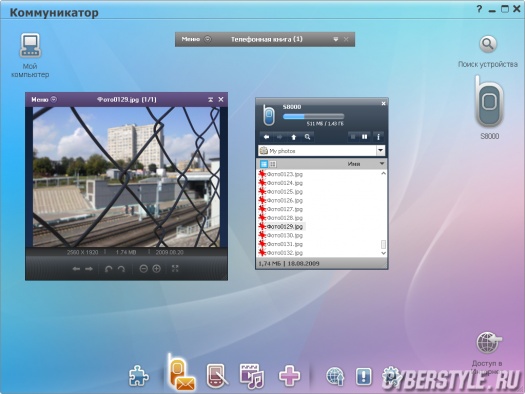Click the pink plus dock icon
The image size is (525, 394).
[x=289, y=376]
